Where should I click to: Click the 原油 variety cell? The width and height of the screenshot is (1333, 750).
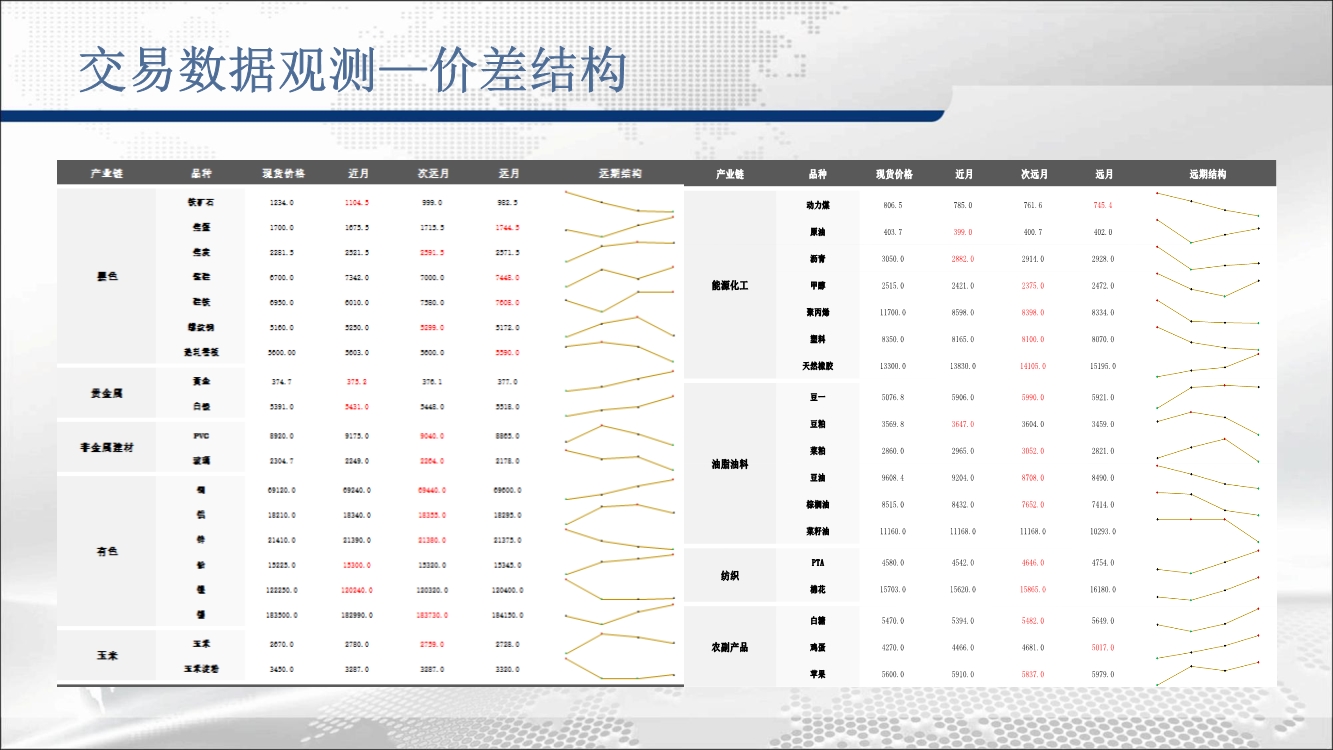pos(818,232)
